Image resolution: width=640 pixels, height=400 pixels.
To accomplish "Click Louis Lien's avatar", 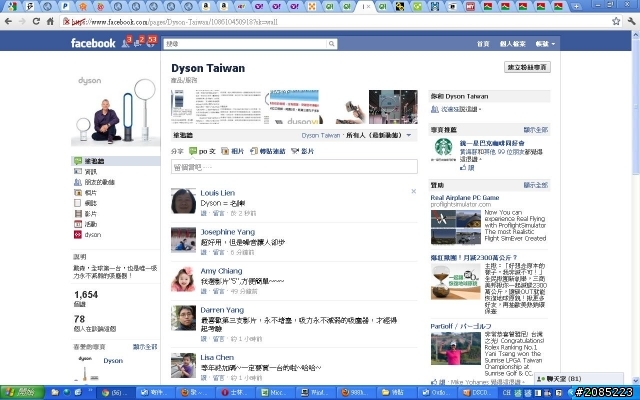I will pyautogui.click(x=183, y=201).
